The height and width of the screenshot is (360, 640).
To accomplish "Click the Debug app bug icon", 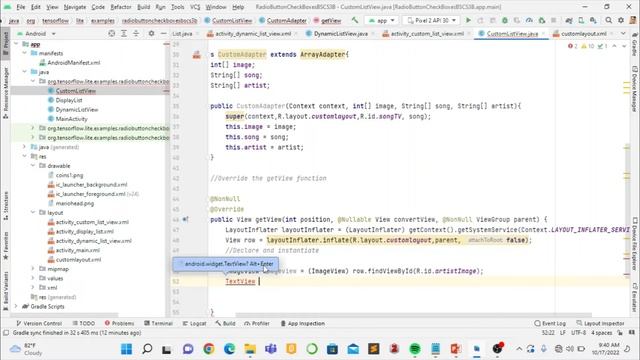I will click(505, 20).
